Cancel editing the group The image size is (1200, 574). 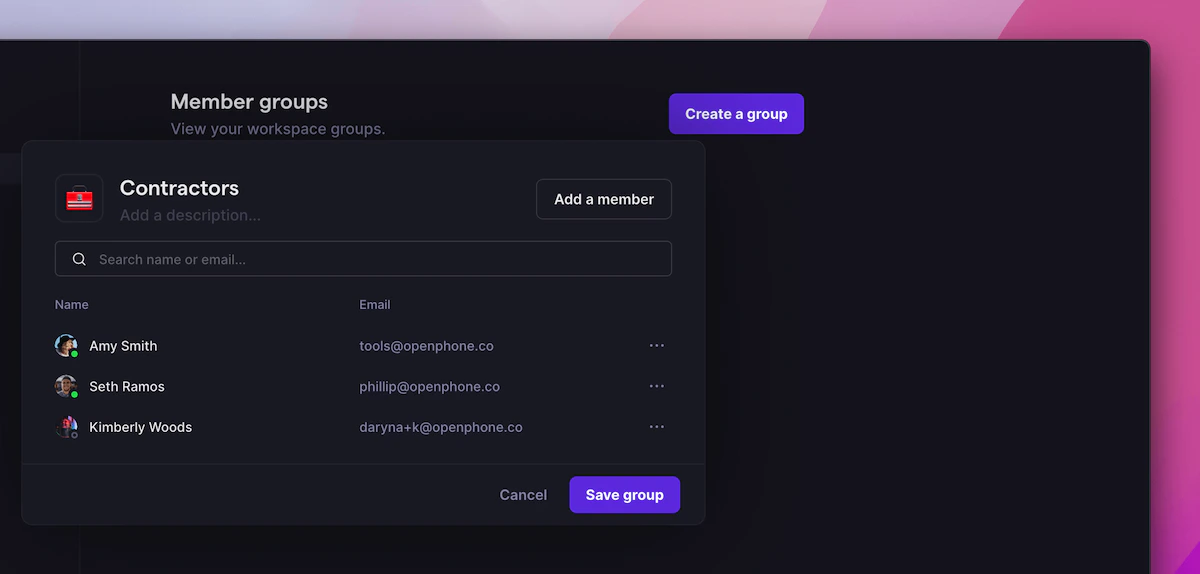pos(523,495)
